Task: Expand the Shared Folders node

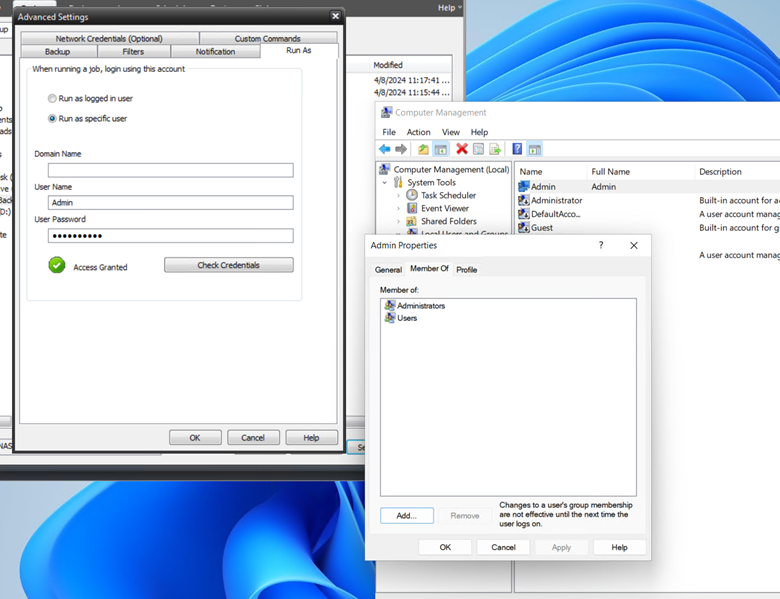Action: pyautogui.click(x=398, y=221)
